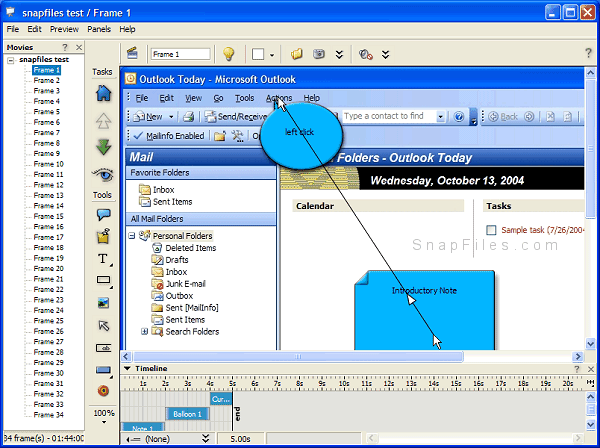Click the Frame 1 name field

click(181, 54)
